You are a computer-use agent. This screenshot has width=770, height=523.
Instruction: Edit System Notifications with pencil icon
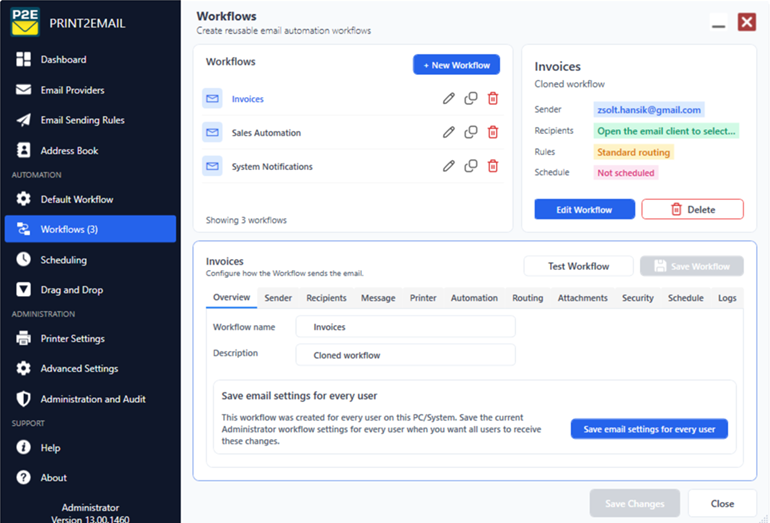coord(448,166)
